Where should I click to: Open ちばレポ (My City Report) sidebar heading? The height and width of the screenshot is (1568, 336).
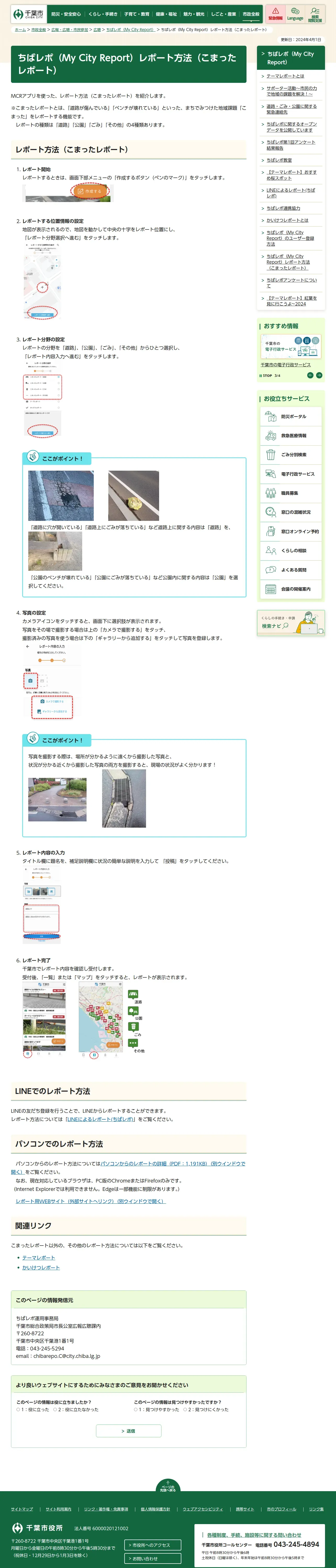pos(291,58)
